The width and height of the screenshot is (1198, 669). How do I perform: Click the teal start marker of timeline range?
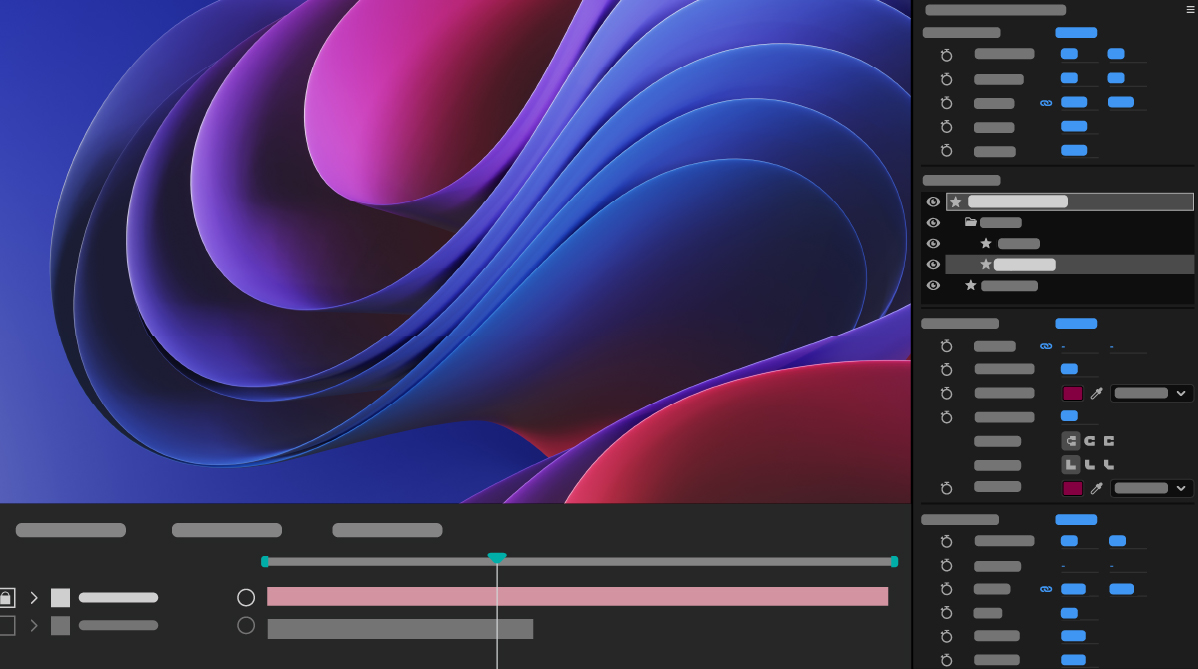pos(264,561)
